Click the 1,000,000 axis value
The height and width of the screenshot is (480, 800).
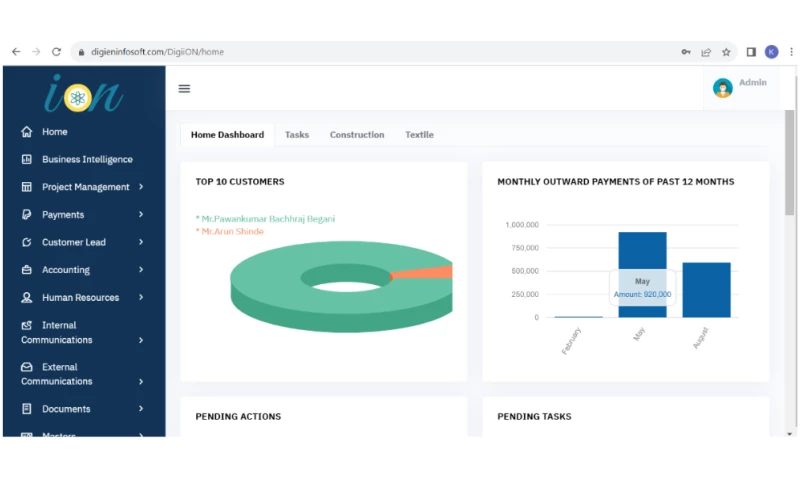[x=522, y=224]
